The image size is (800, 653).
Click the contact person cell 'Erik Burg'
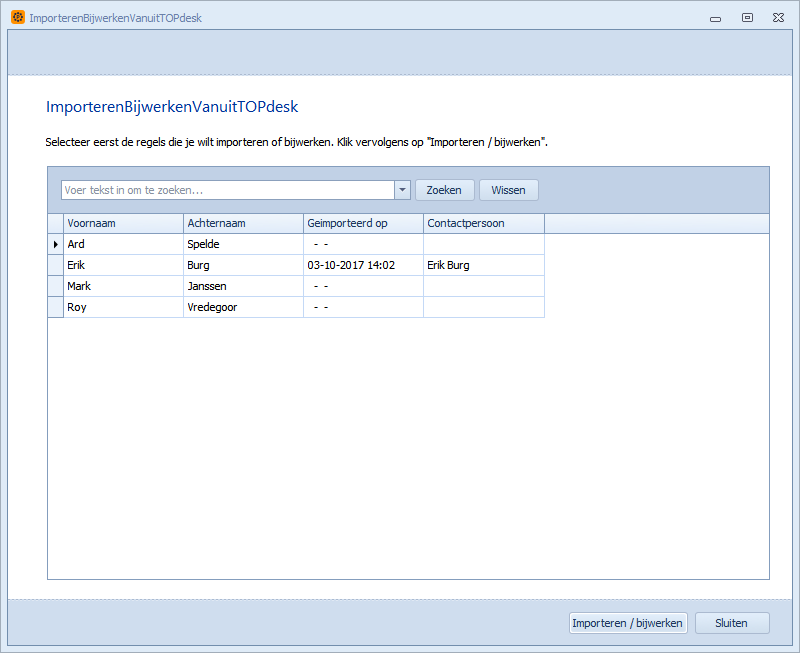[484, 265]
